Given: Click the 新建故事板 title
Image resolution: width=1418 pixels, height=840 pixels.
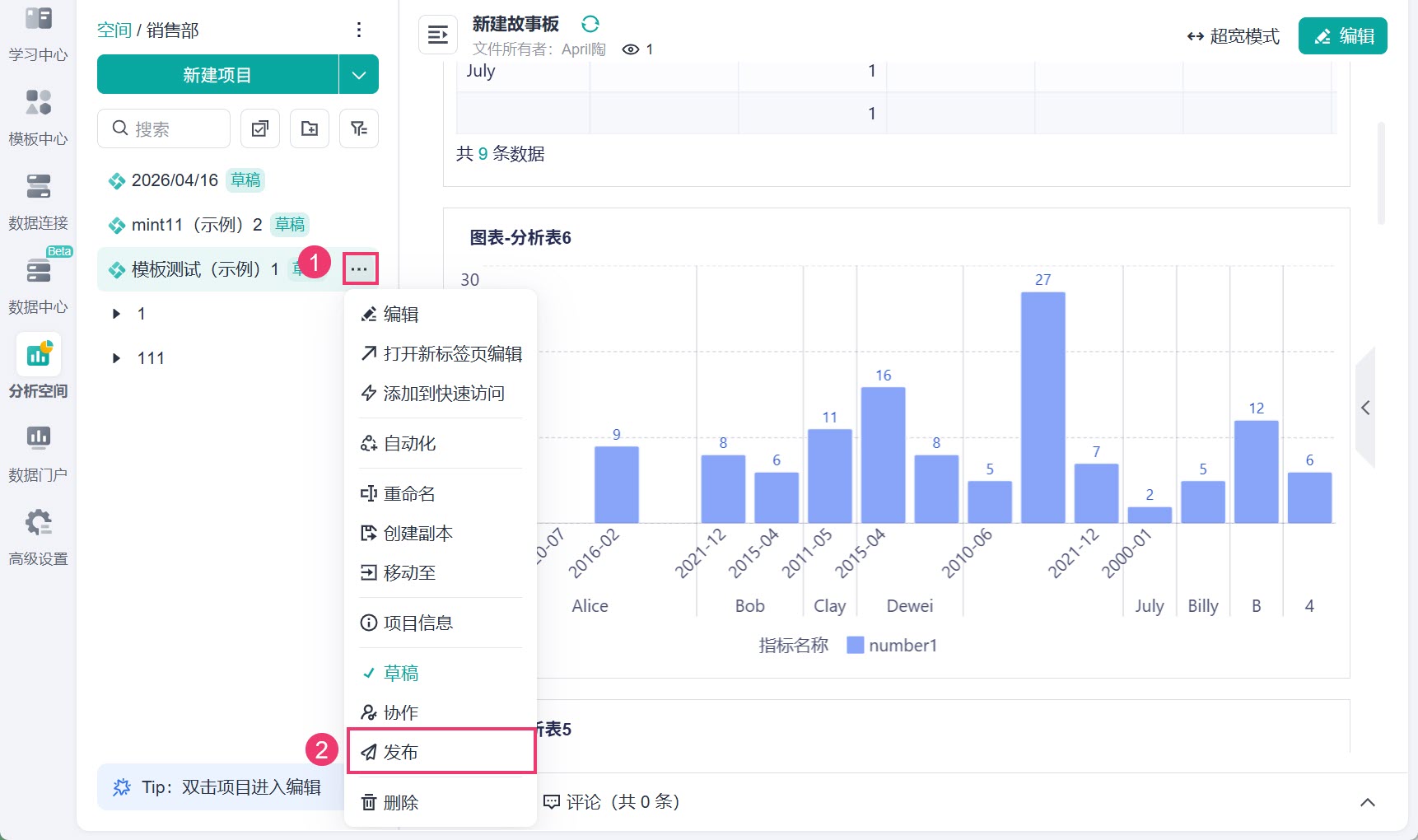Looking at the screenshot, I should pyautogui.click(x=515, y=24).
